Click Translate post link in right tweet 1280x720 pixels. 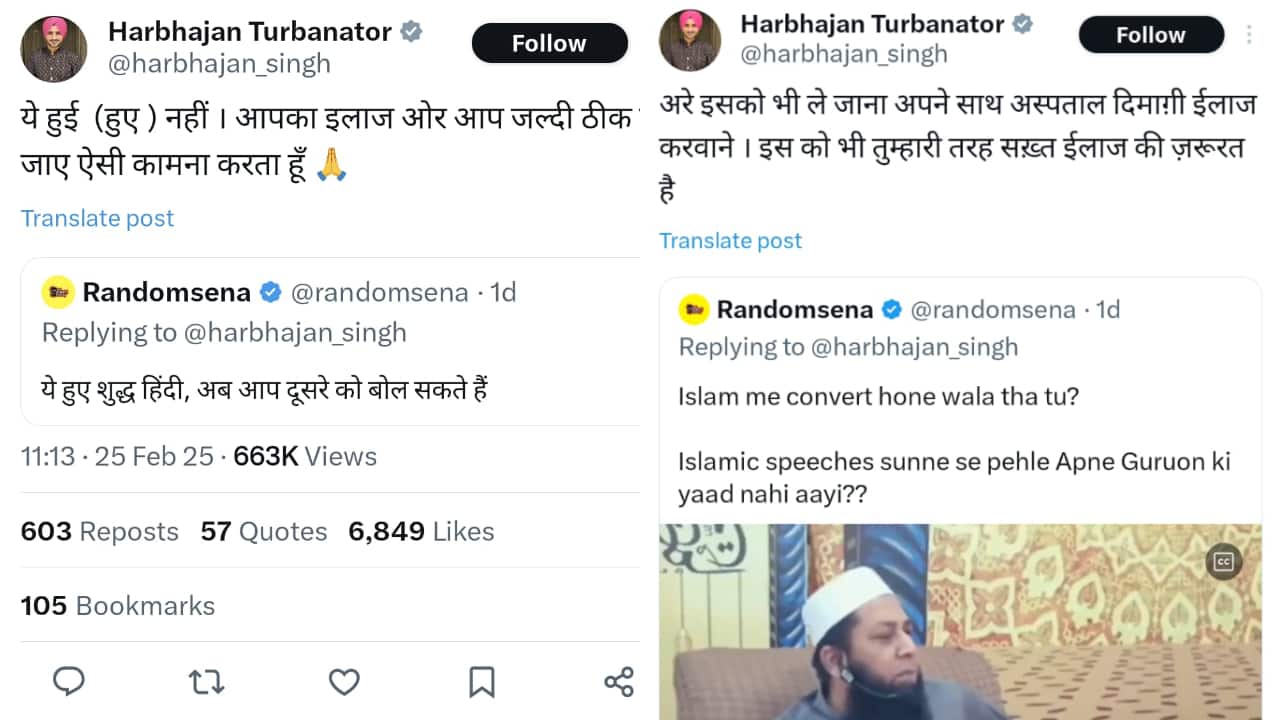click(x=730, y=240)
